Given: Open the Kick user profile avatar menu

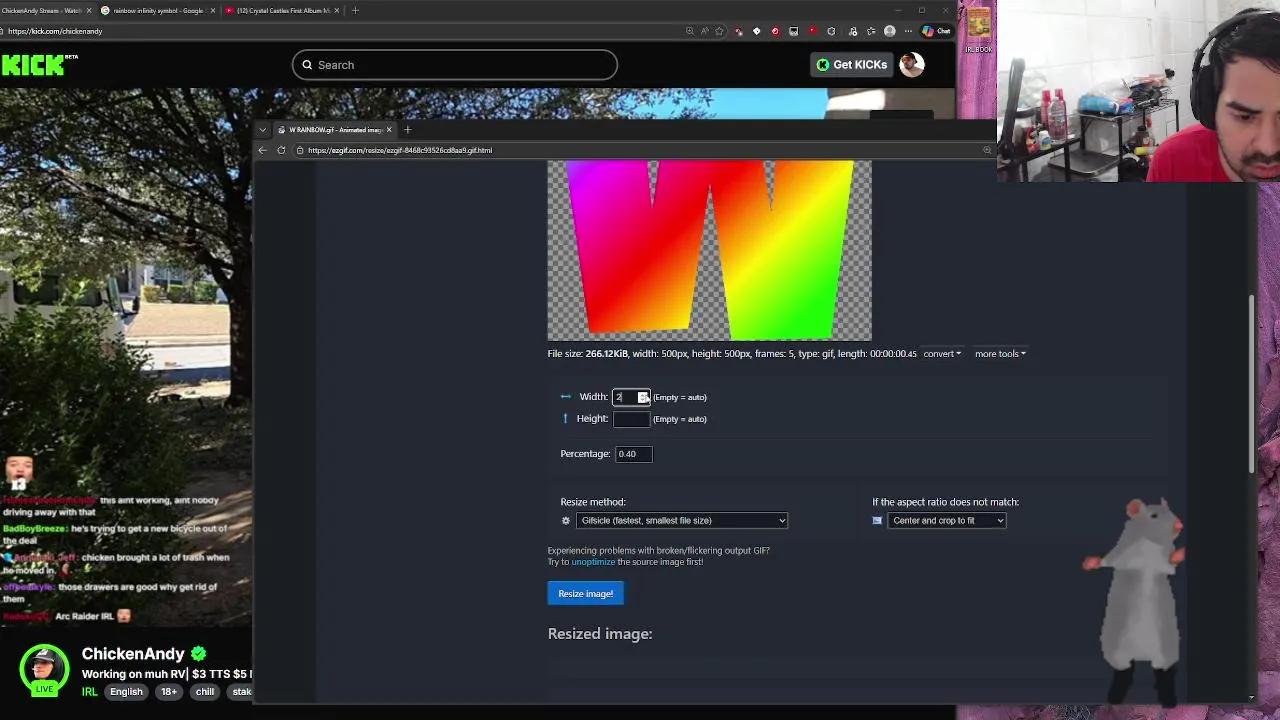Looking at the screenshot, I should (x=911, y=65).
